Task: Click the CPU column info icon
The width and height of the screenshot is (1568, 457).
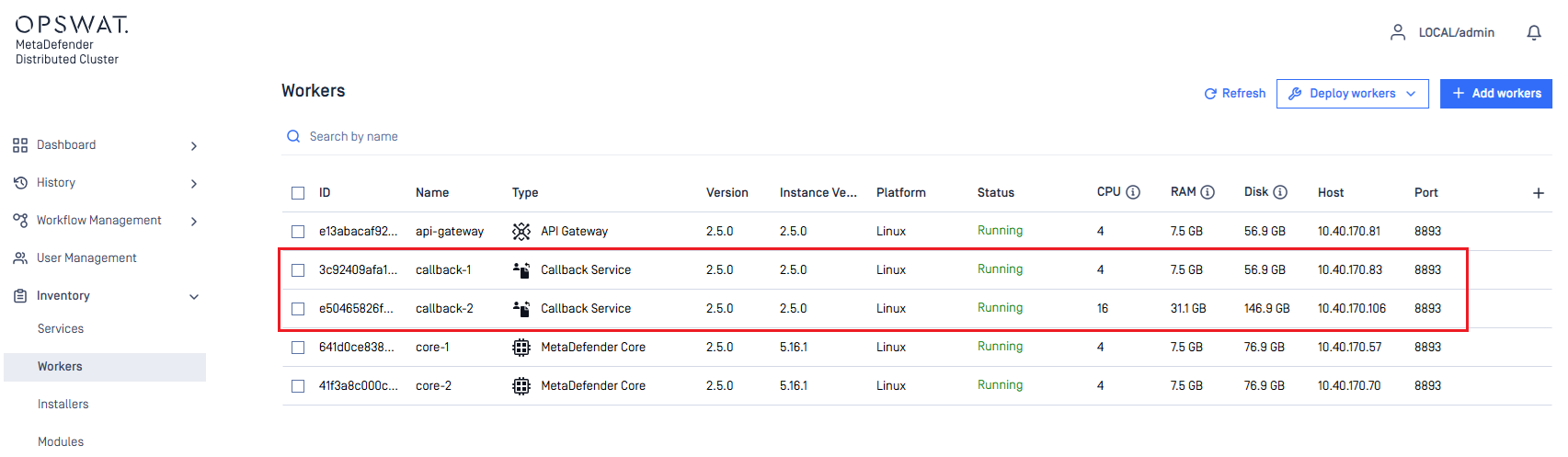Action: tap(1133, 192)
